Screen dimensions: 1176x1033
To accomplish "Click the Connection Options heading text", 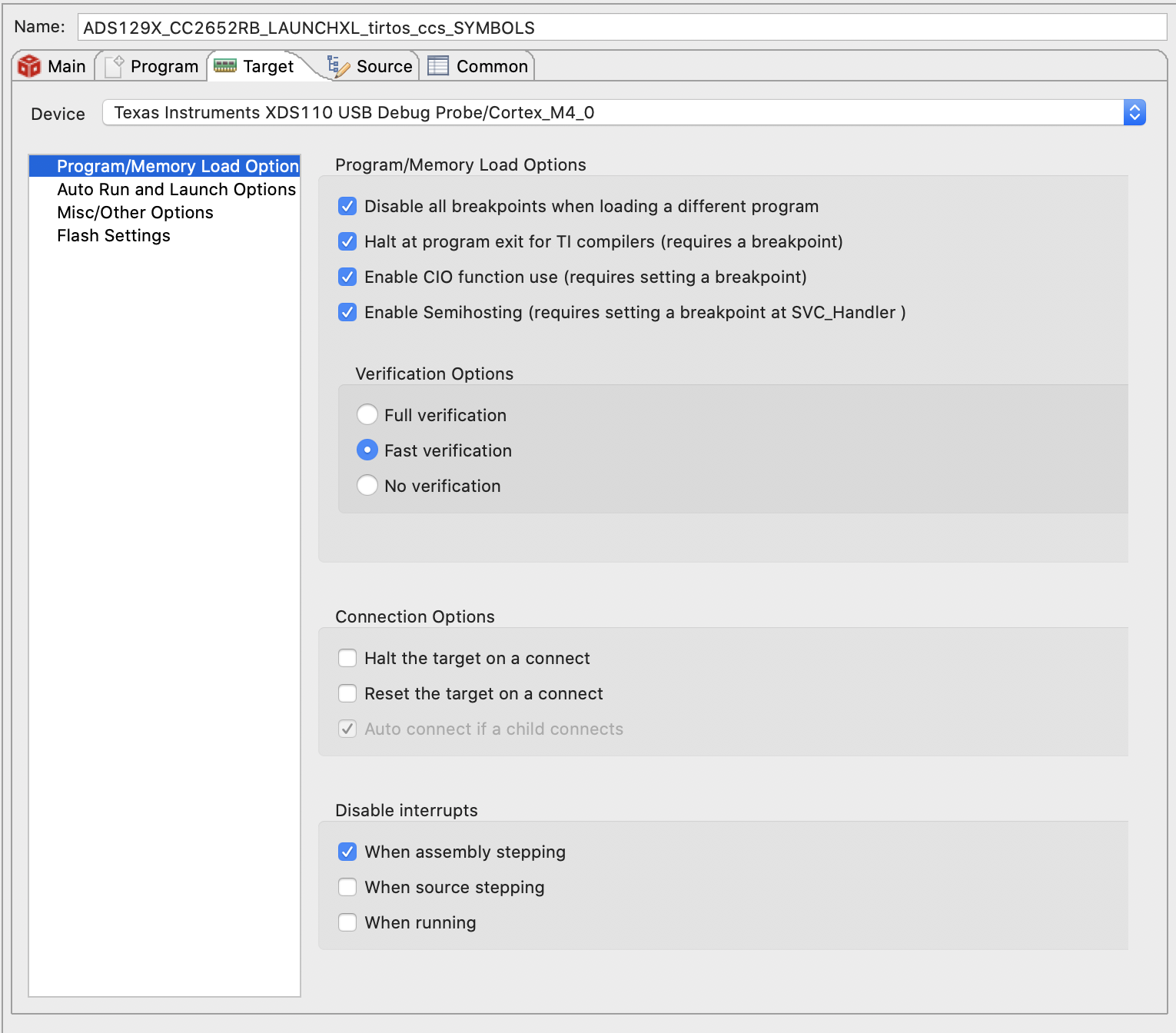I will tap(415, 616).
